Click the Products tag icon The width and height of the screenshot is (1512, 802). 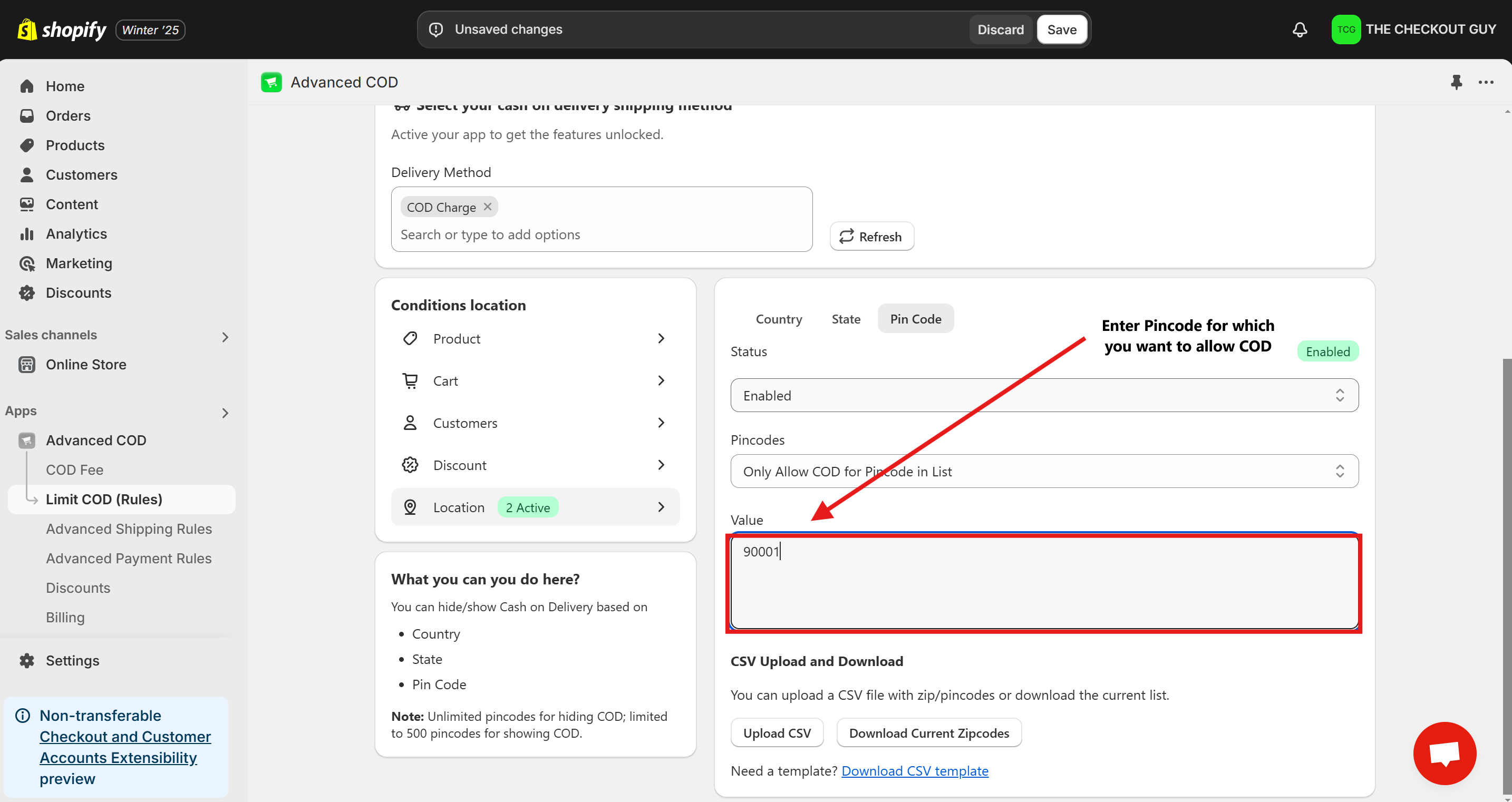27,145
